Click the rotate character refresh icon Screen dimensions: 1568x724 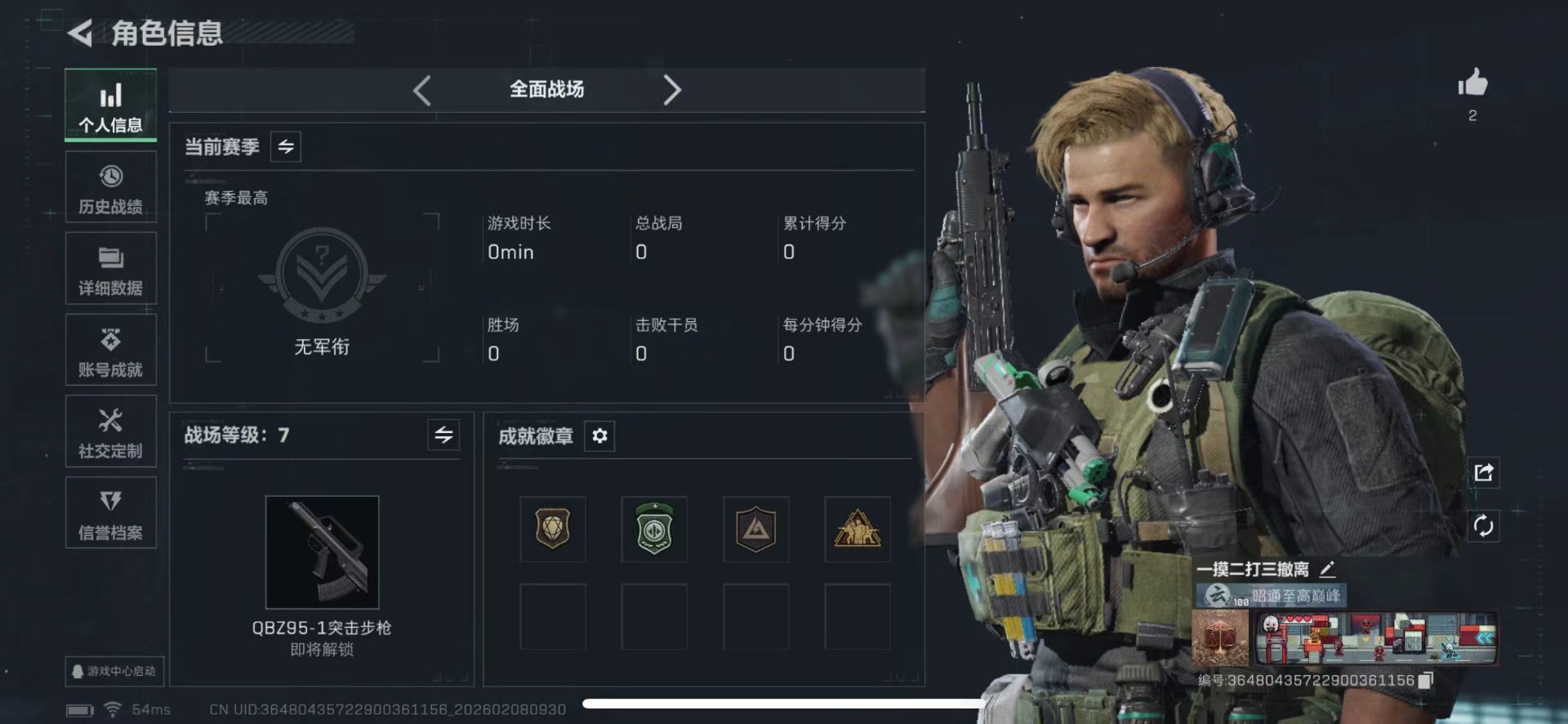pyautogui.click(x=1484, y=525)
